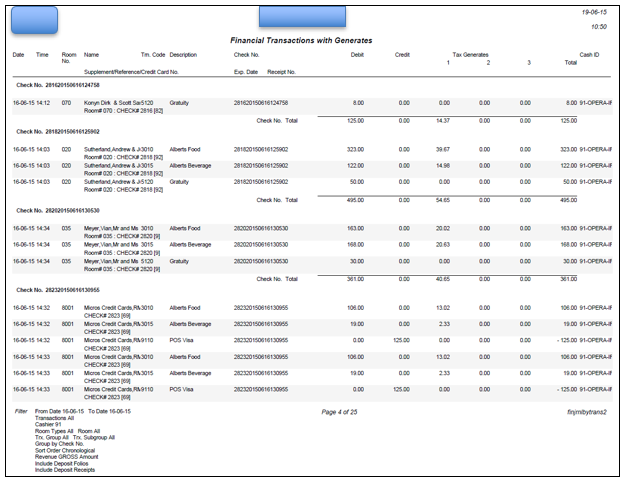The image size is (628, 481).
Task: Select the Trn. Code column header
Action: tap(153, 54)
